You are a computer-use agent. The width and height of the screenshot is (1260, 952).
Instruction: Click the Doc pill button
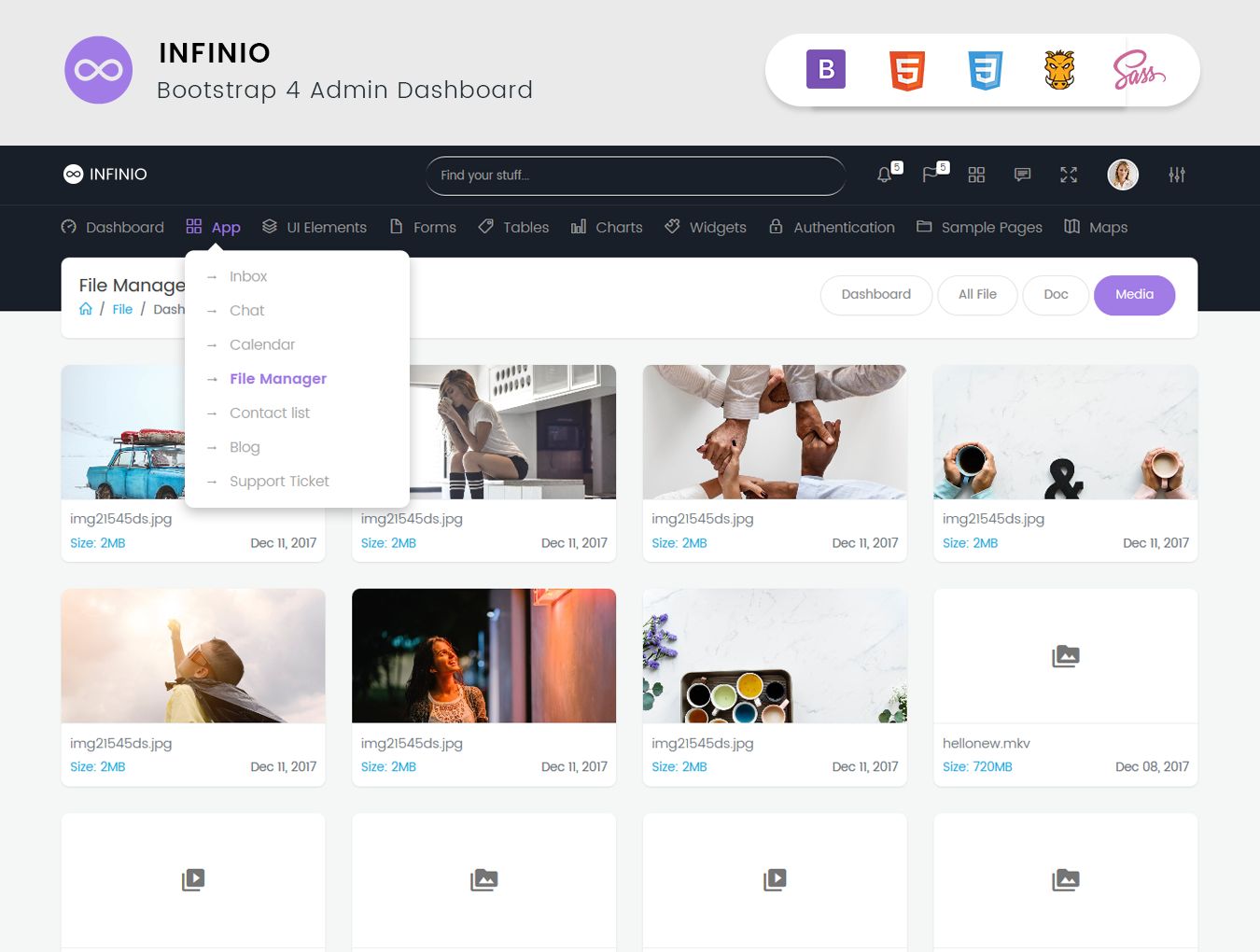coord(1056,295)
